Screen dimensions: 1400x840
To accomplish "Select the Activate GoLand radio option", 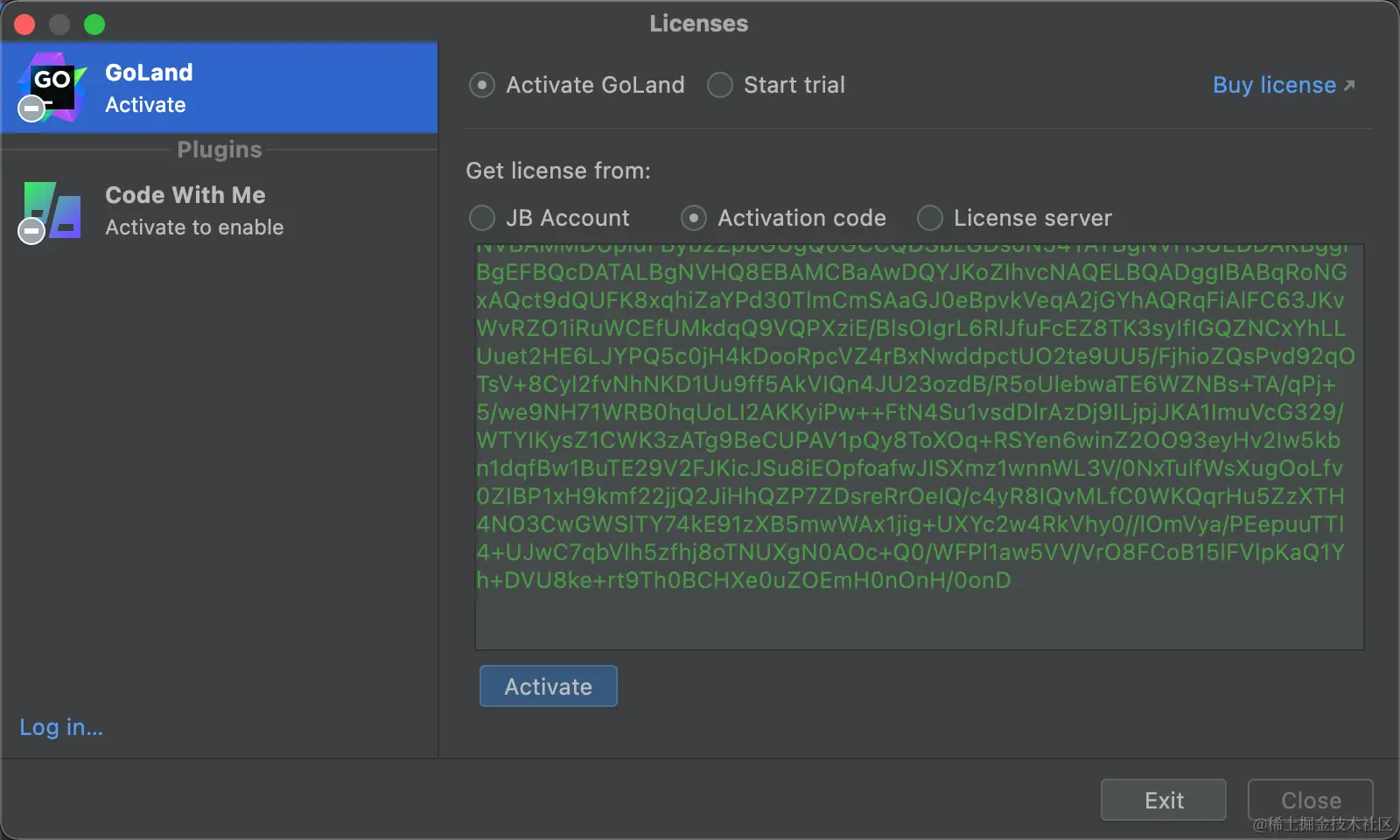I will [x=482, y=85].
